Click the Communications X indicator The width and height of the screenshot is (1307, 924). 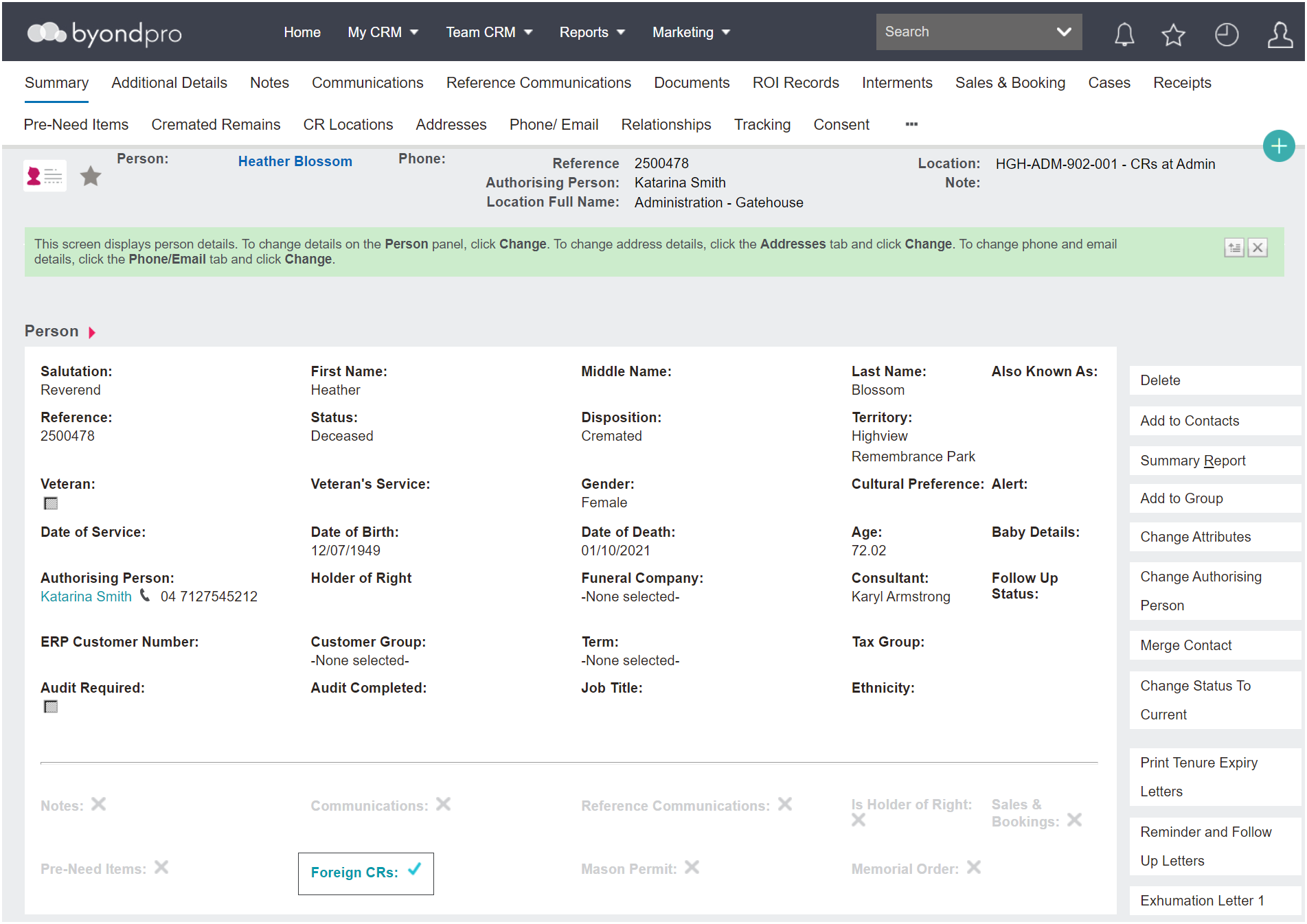click(444, 804)
